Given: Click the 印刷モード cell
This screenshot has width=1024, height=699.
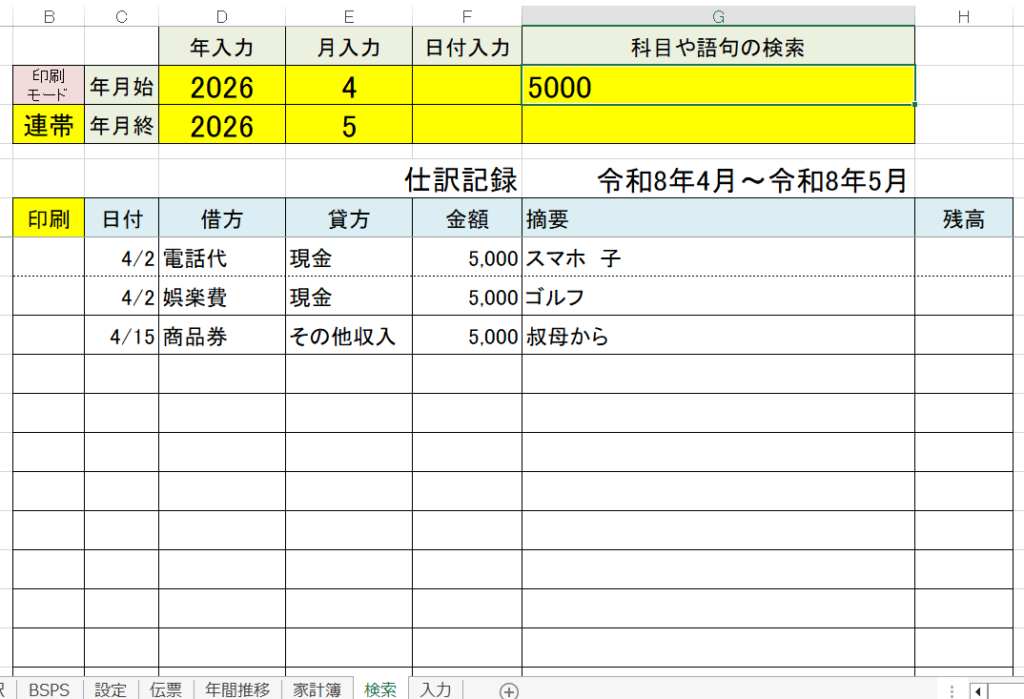Looking at the screenshot, I should click(x=49, y=87).
